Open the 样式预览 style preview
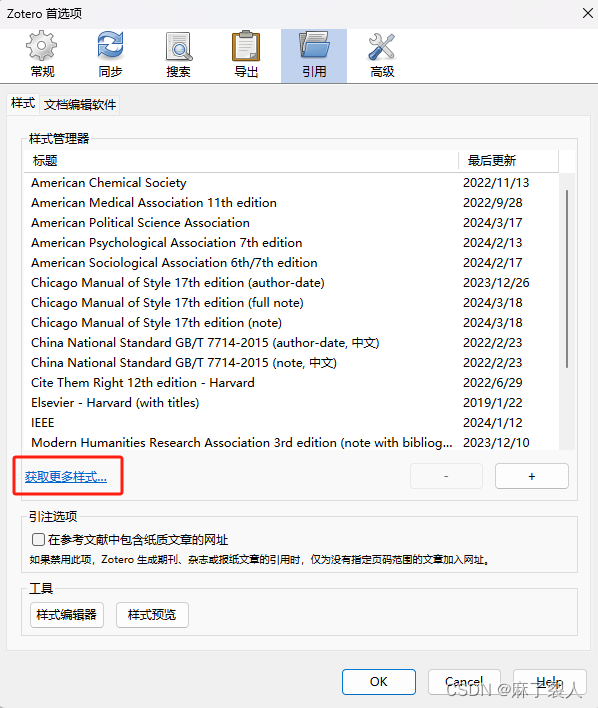 pos(152,615)
